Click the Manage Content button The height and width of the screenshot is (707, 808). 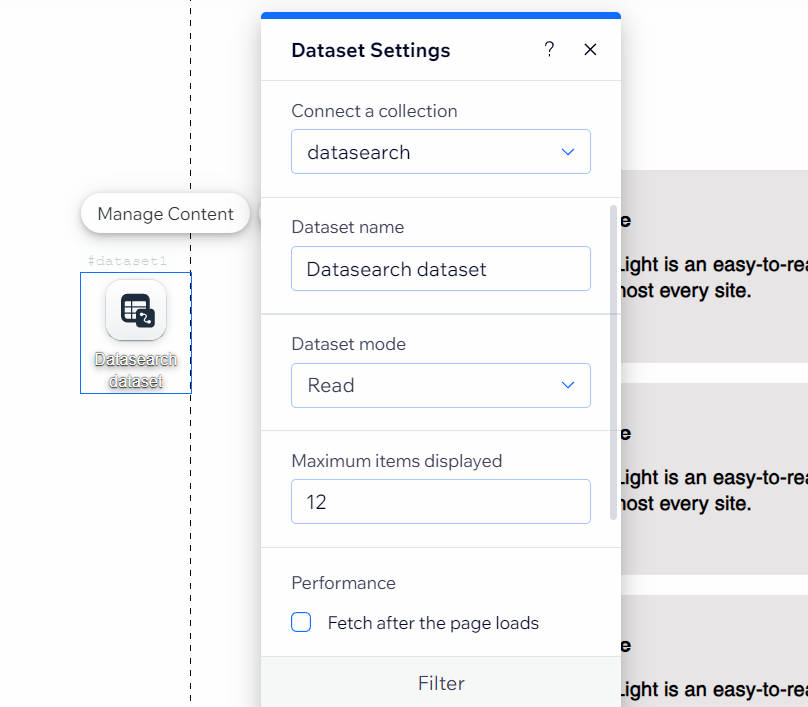pyautogui.click(x=165, y=213)
